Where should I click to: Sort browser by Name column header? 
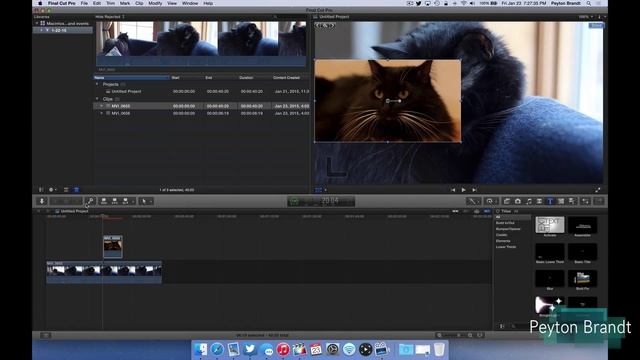pos(131,78)
